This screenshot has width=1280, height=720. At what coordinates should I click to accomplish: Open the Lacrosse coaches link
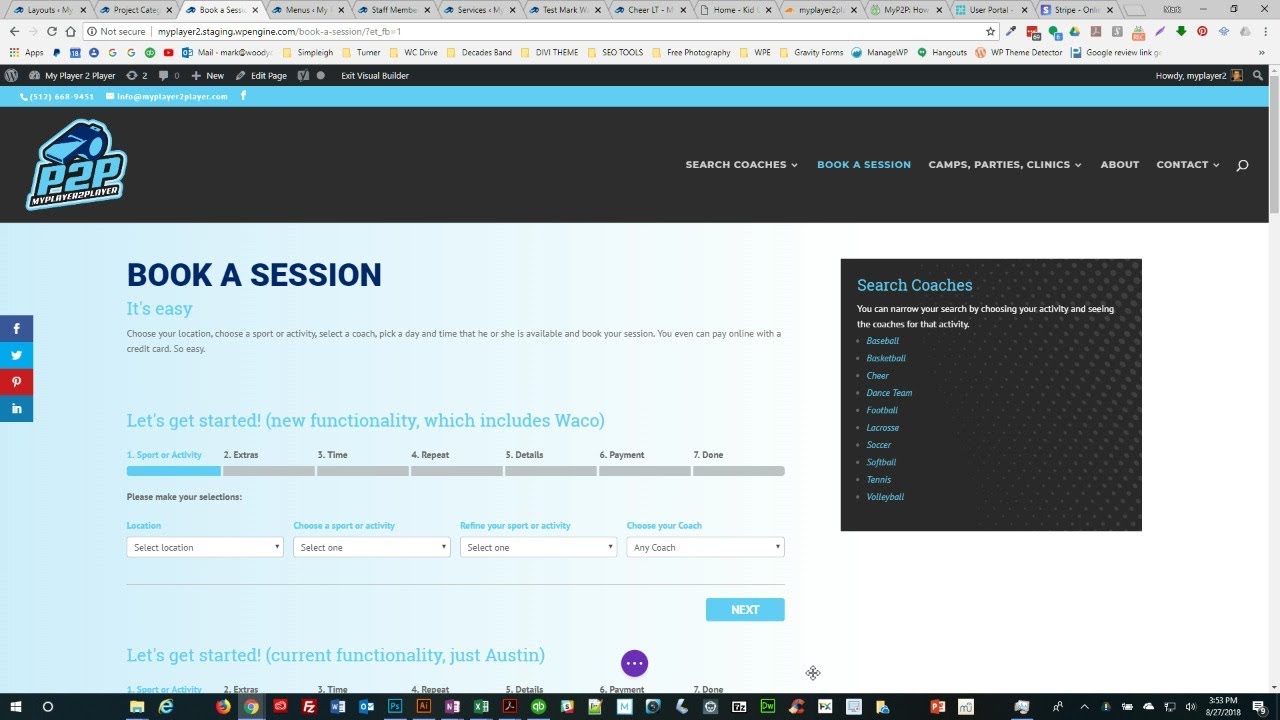point(883,428)
